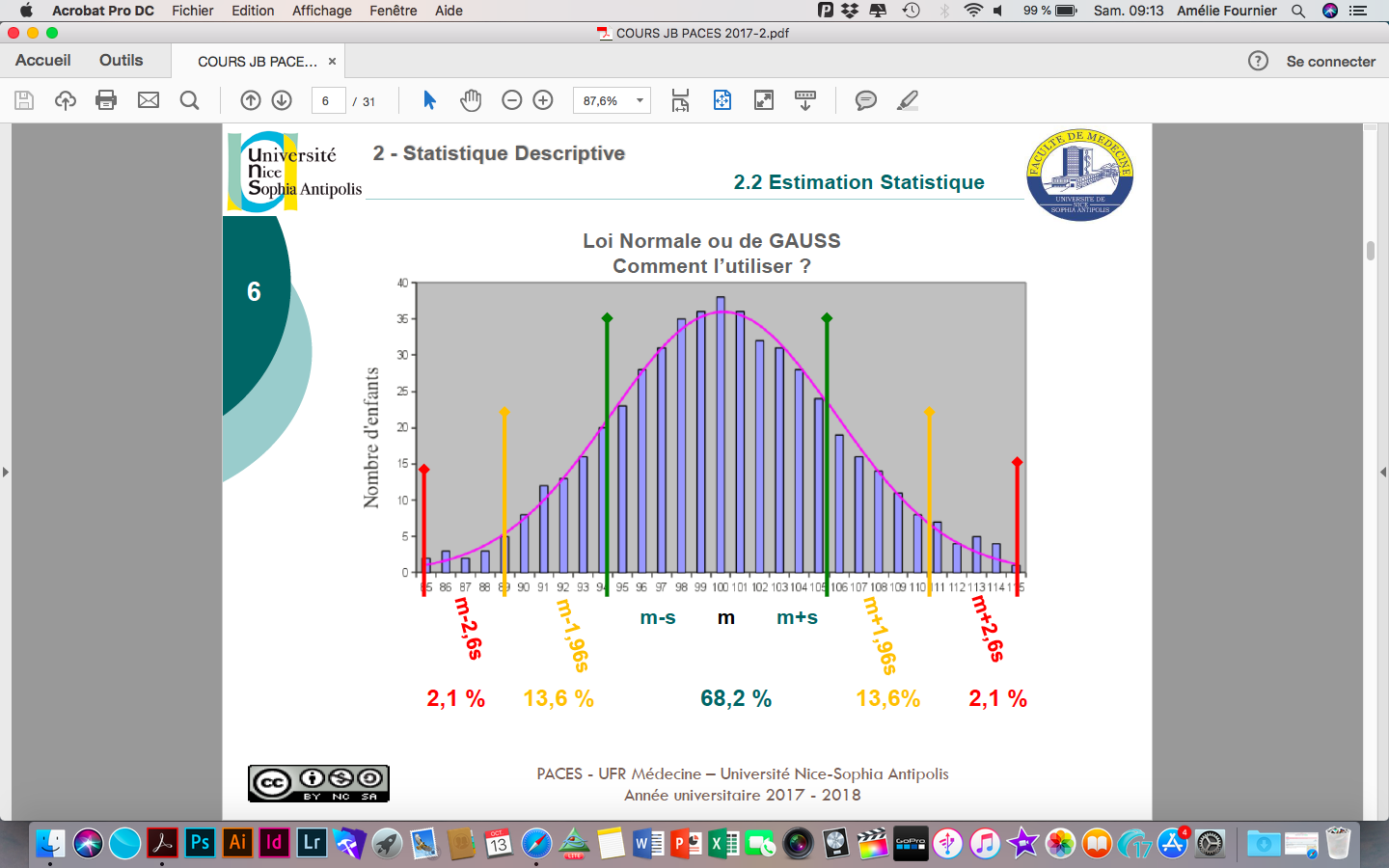1389x868 pixels.
Task: Add a comment with speech bubble icon
Action: point(866,100)
